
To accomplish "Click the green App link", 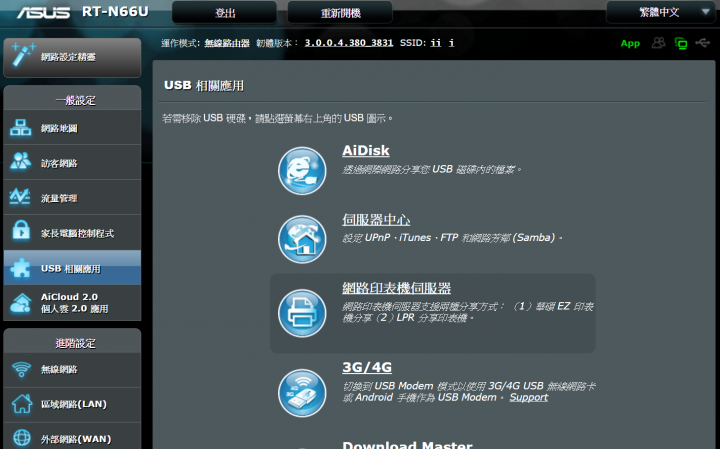I will (x=630, y=44).
